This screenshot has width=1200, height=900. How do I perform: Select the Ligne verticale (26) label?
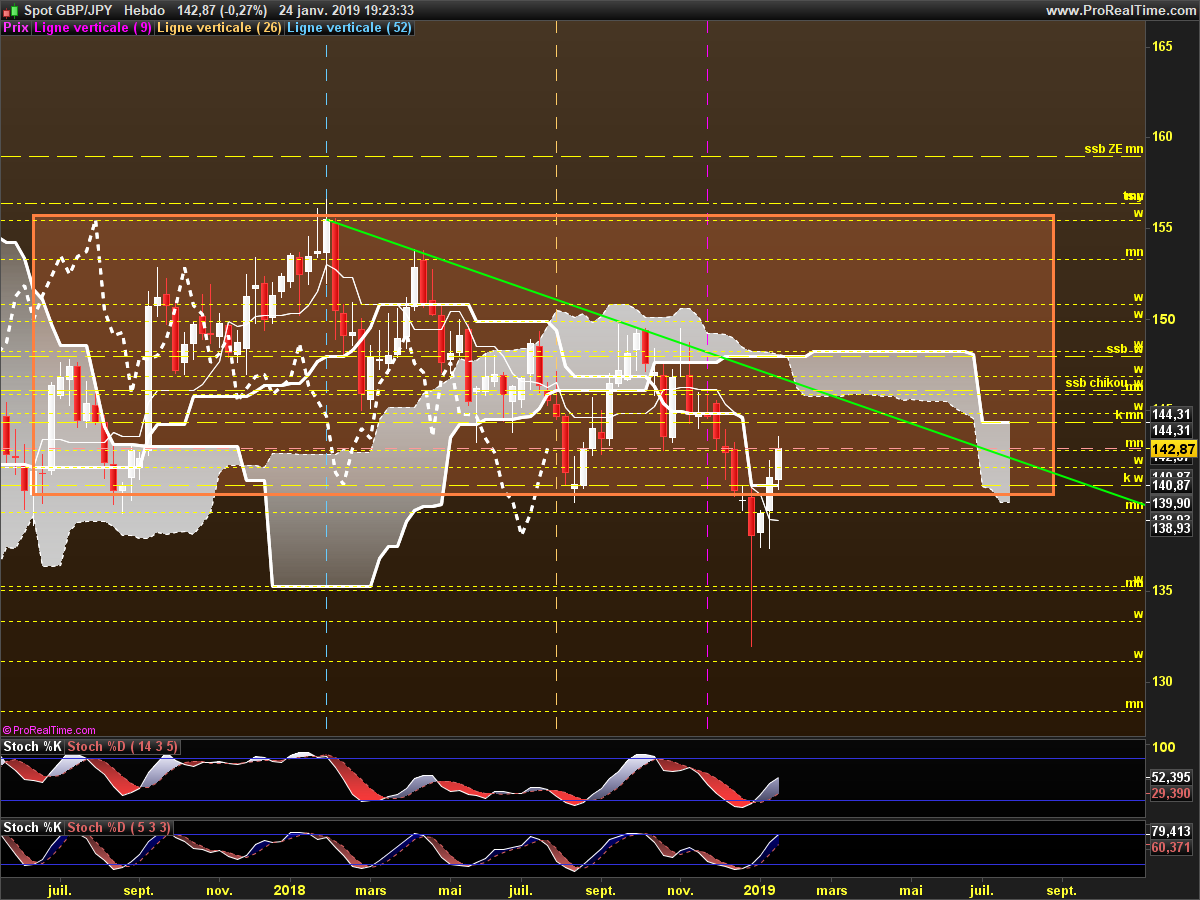pos(220,28)
